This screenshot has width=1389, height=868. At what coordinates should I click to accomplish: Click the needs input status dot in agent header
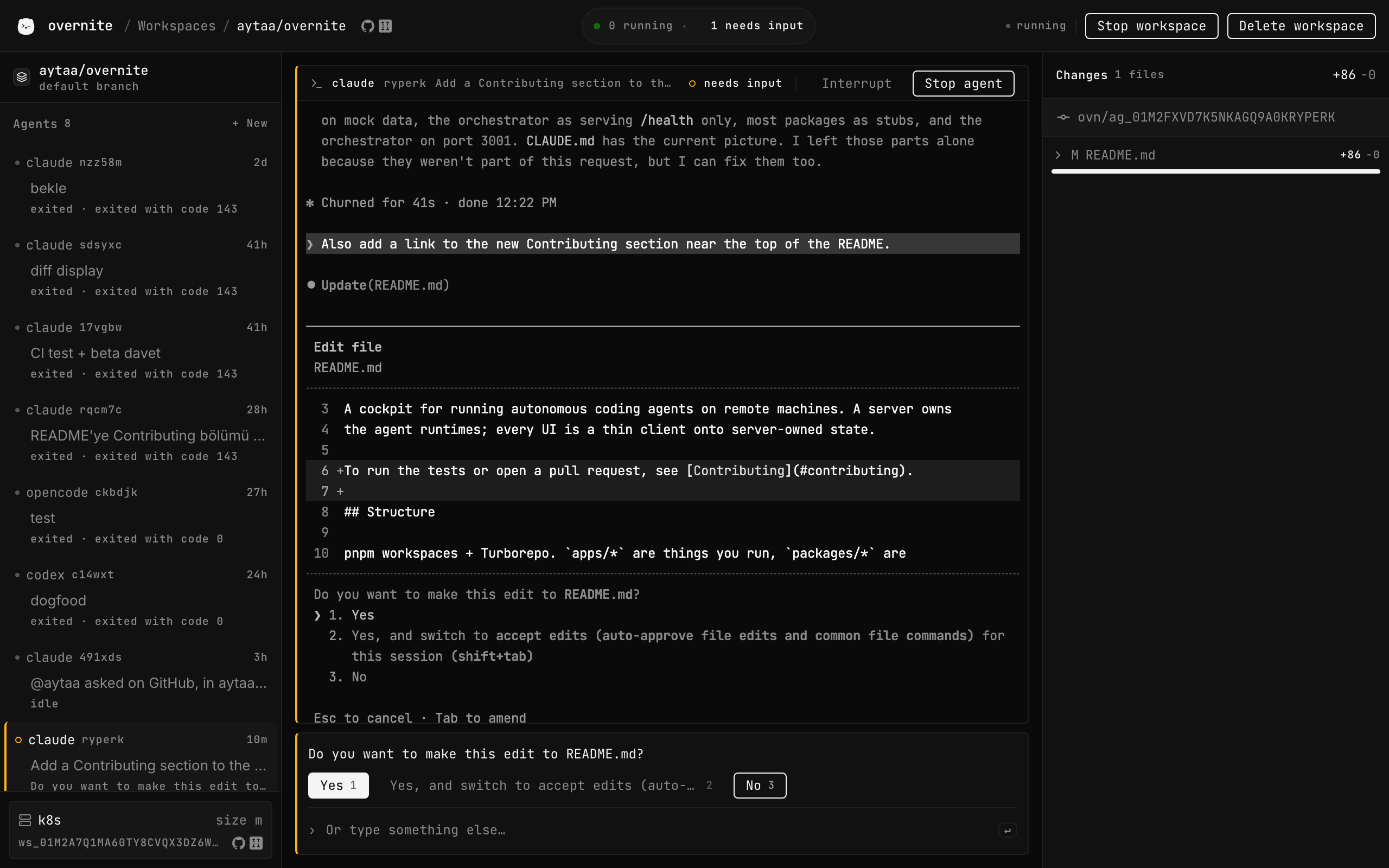pos(692,84)
